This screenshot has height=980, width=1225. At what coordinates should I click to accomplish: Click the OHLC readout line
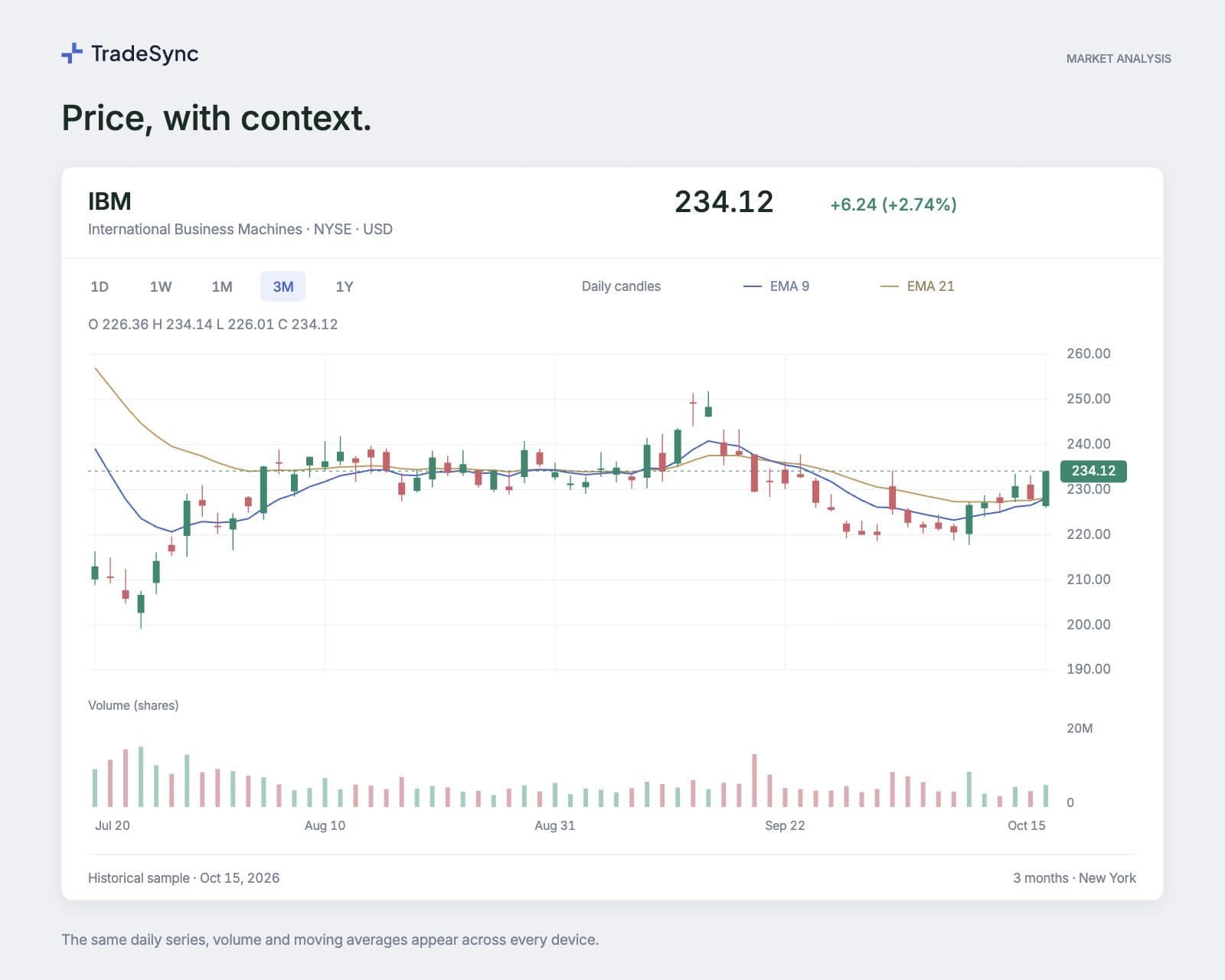tap(213, 324)
